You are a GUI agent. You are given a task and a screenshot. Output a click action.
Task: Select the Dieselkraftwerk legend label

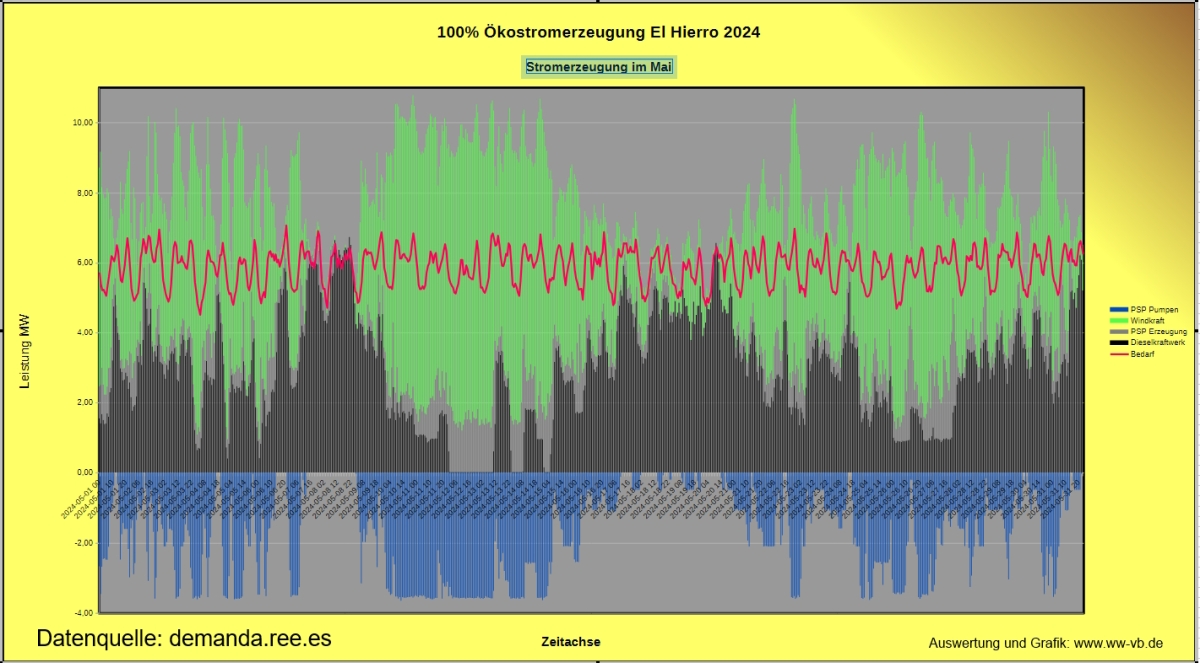[1158, 343]
